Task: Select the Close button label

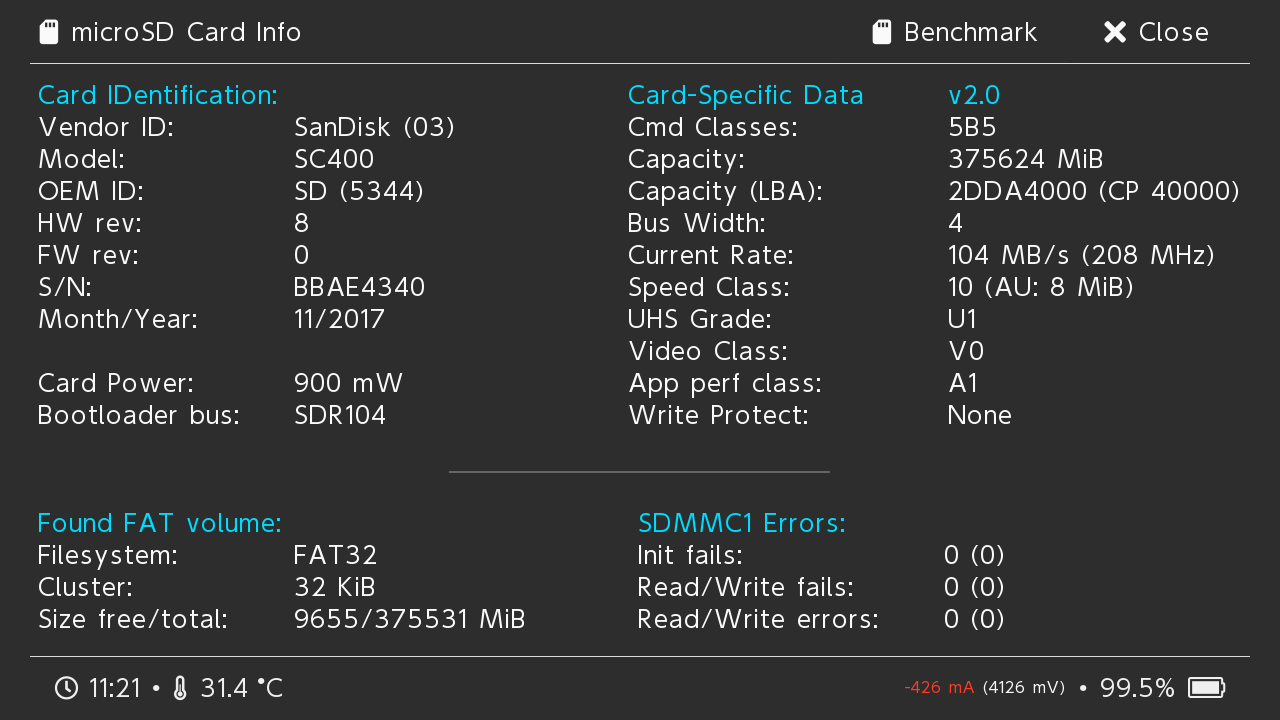Action: tap(1174, 32)
